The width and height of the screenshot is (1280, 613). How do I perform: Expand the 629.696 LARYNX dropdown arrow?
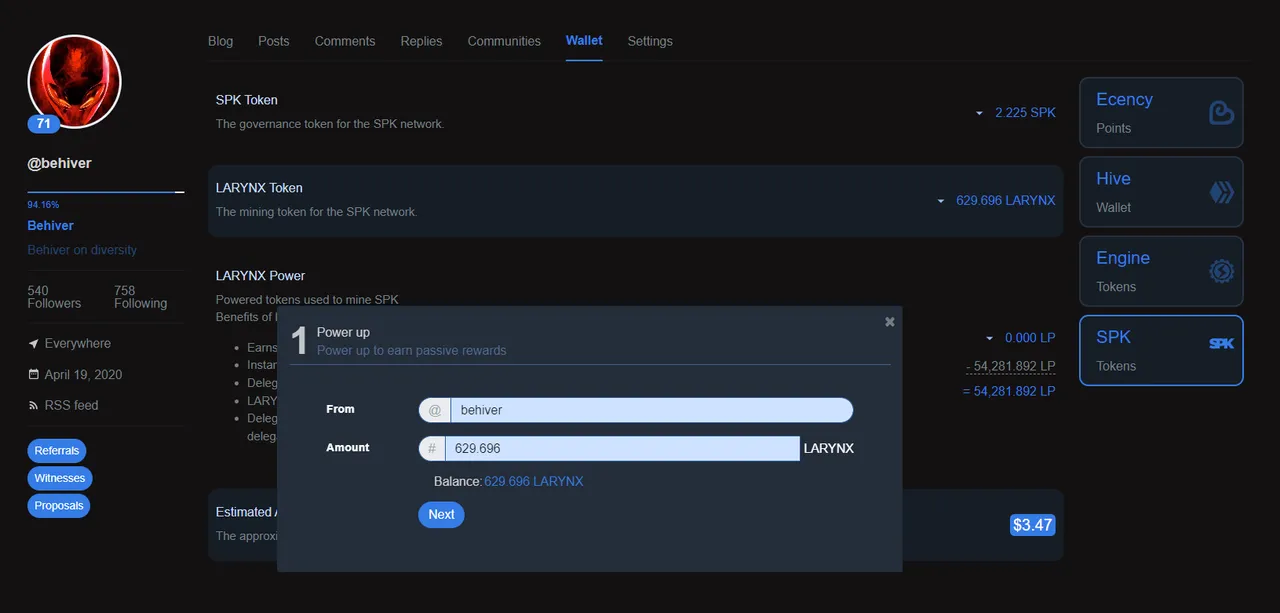click(940, 201)
